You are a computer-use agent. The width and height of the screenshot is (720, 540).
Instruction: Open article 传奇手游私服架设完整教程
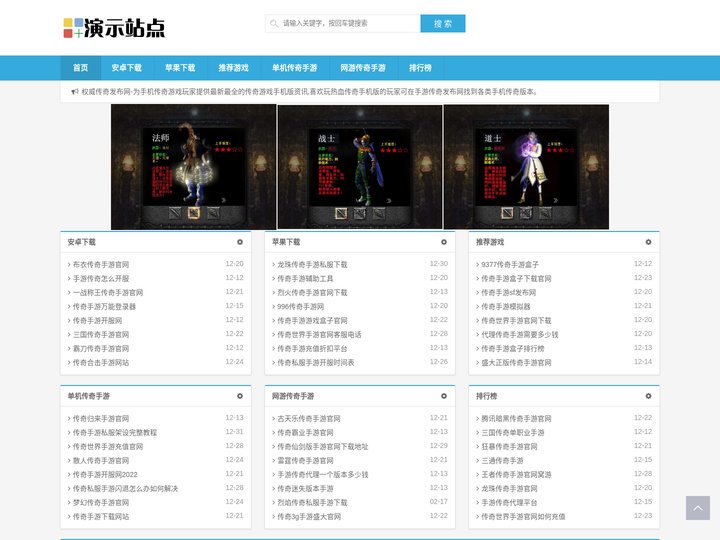pos(115,433)
